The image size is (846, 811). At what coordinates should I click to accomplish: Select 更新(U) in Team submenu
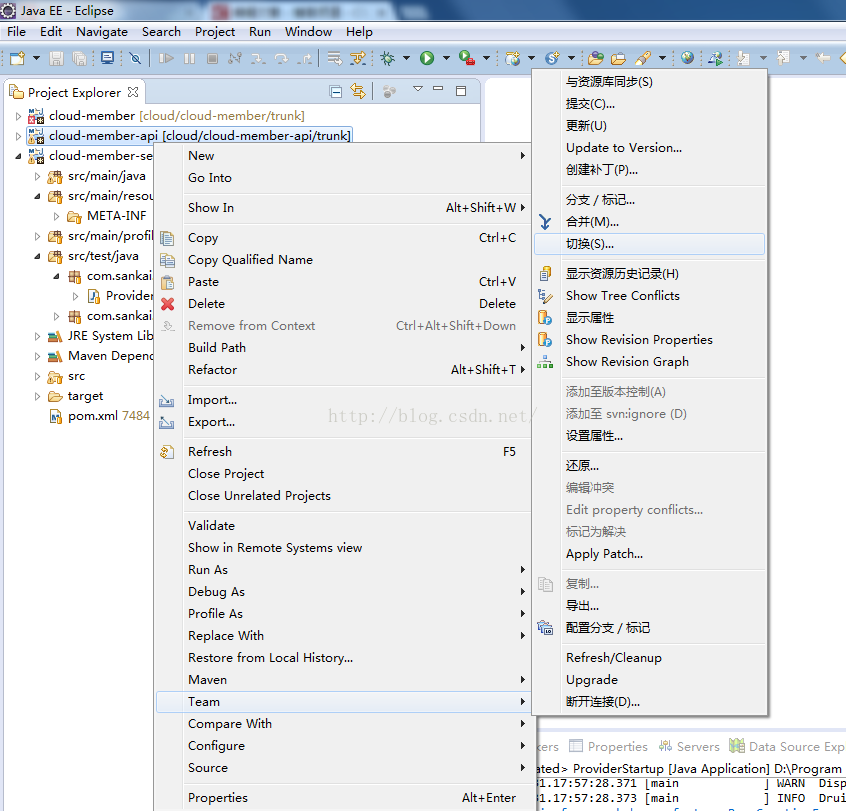pos(649,126)
